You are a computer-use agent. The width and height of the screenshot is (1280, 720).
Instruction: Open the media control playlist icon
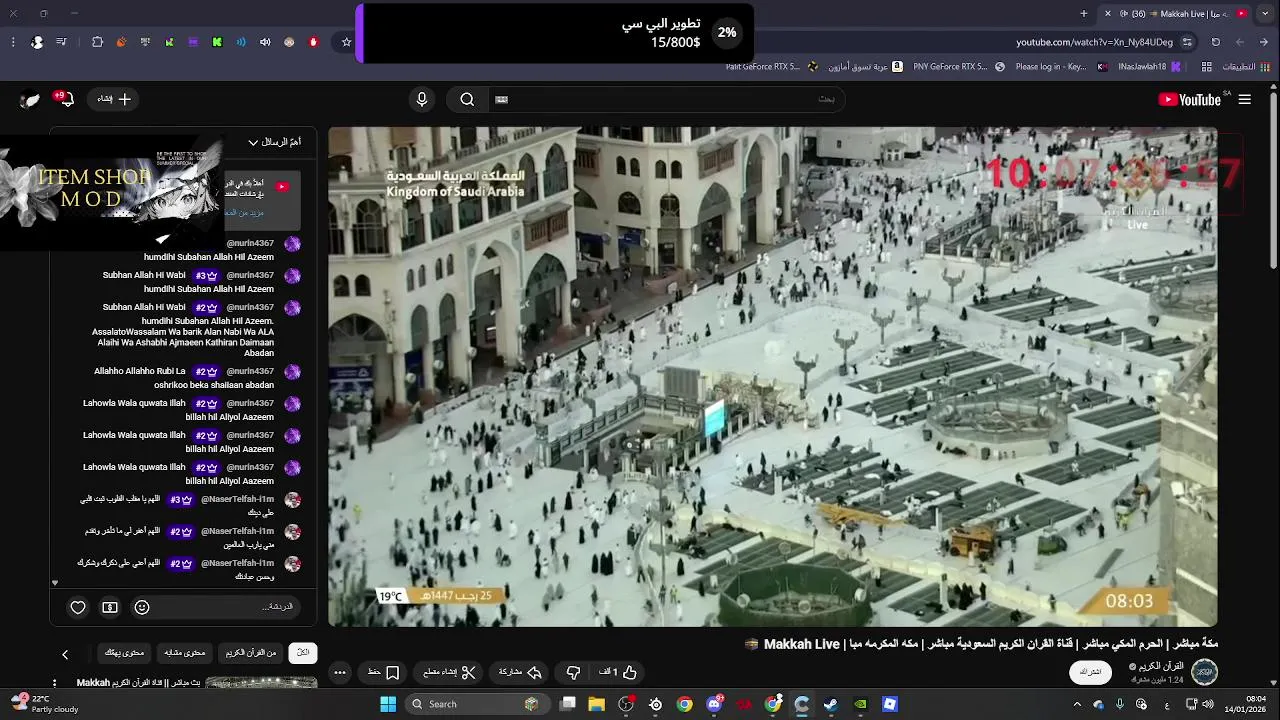click(x=62, y=42)
